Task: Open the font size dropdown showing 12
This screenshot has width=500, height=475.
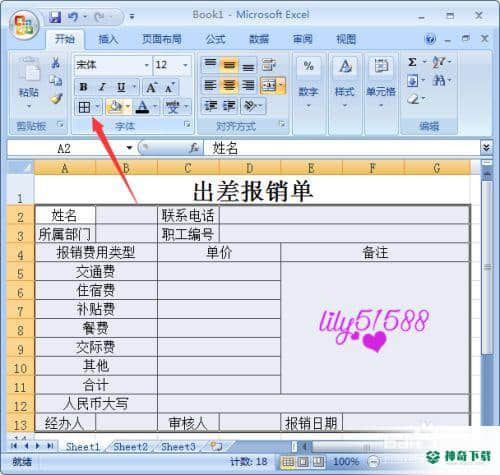Action: (186, 65)
